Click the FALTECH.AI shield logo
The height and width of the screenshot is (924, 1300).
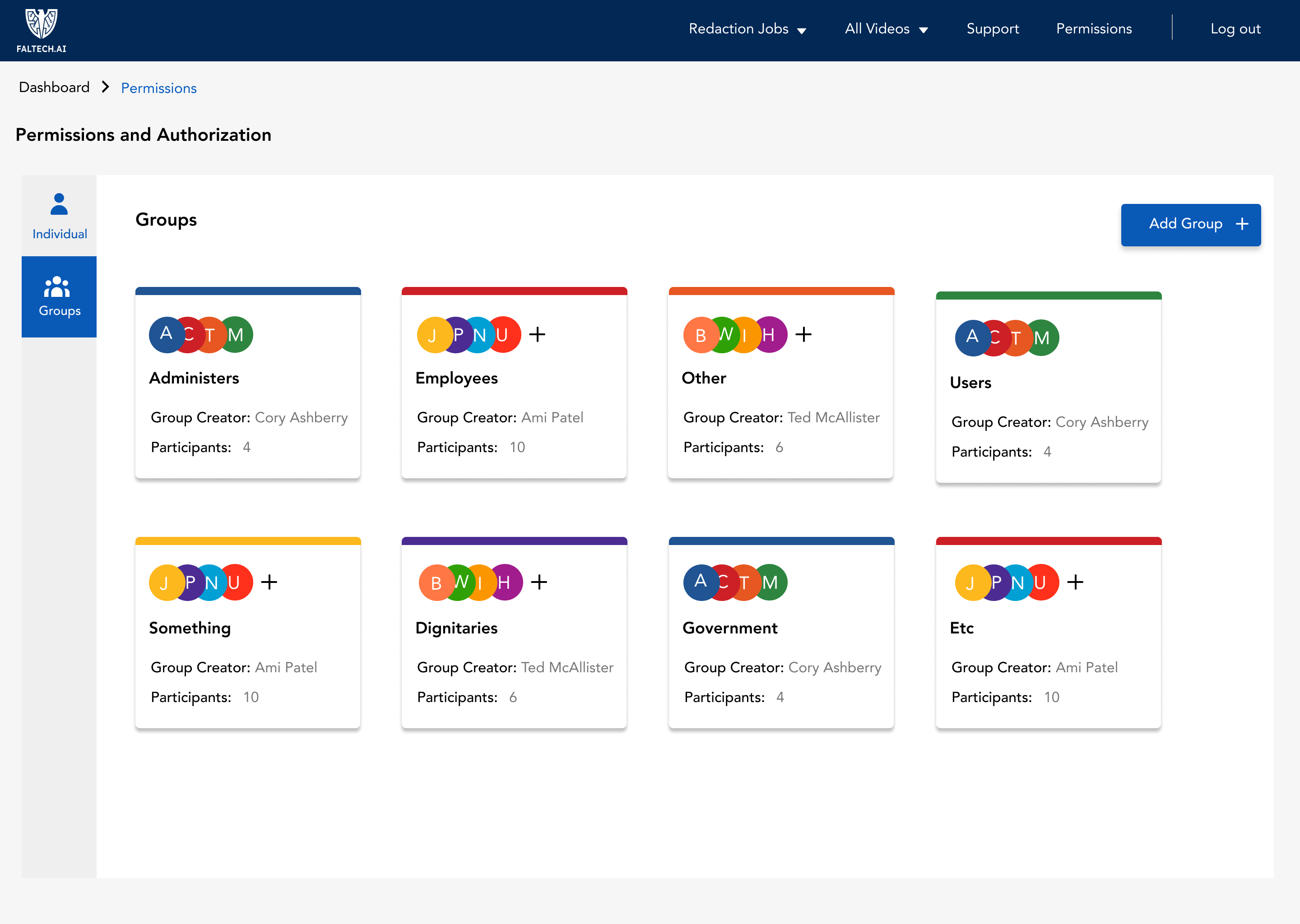point(41,30)
